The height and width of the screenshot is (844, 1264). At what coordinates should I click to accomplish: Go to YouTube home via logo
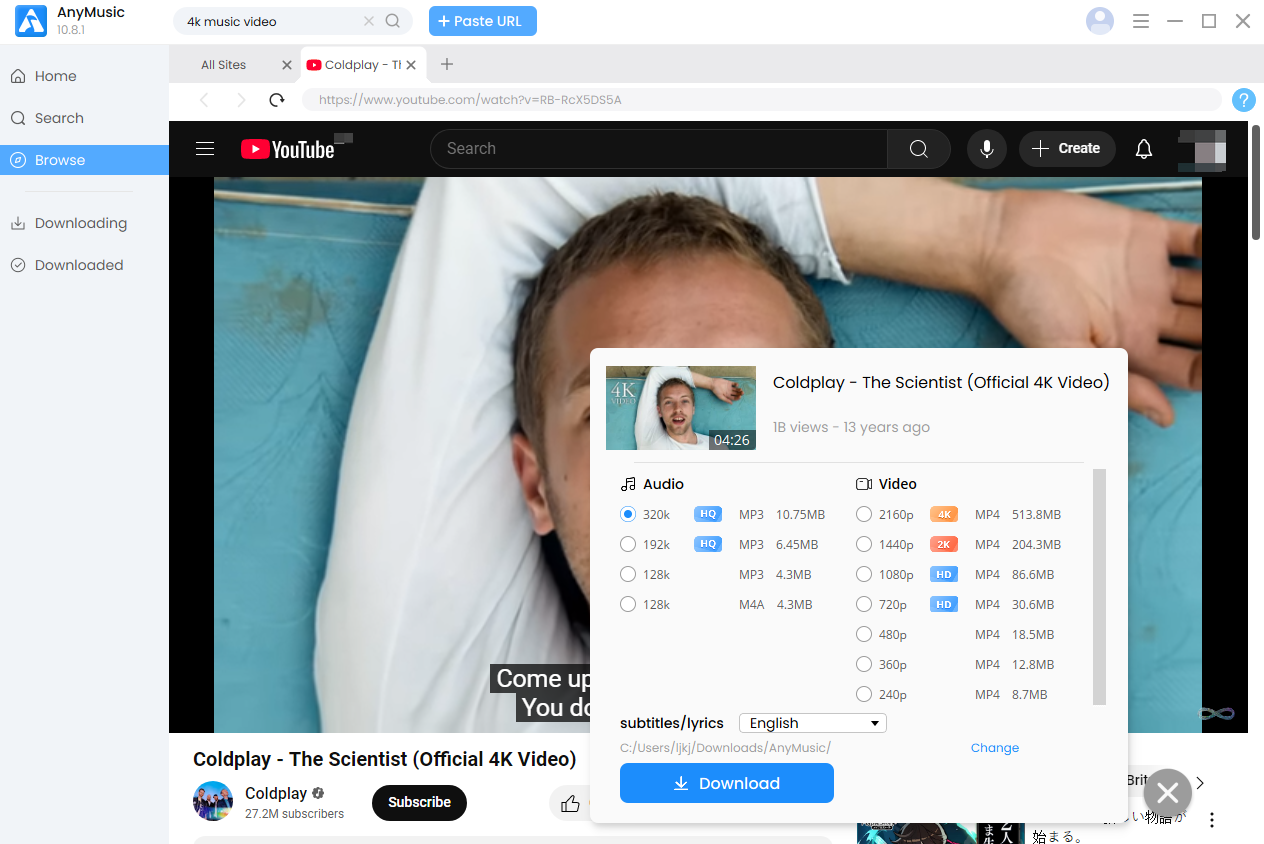click(x=288, y=149)
